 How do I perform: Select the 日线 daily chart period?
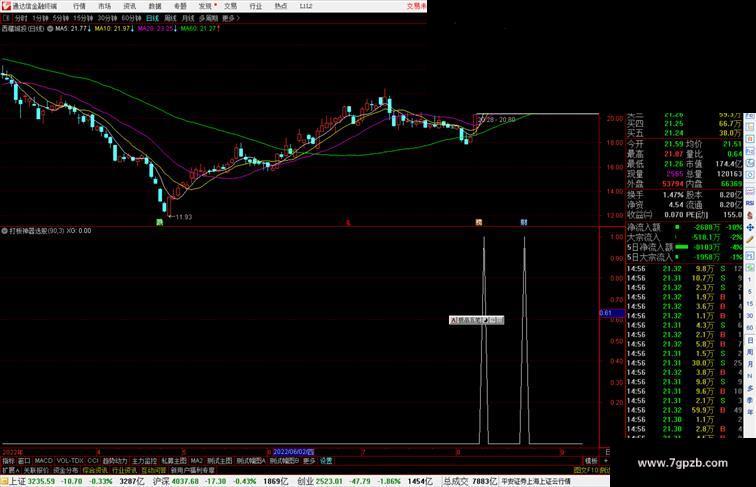coord(152,18)
